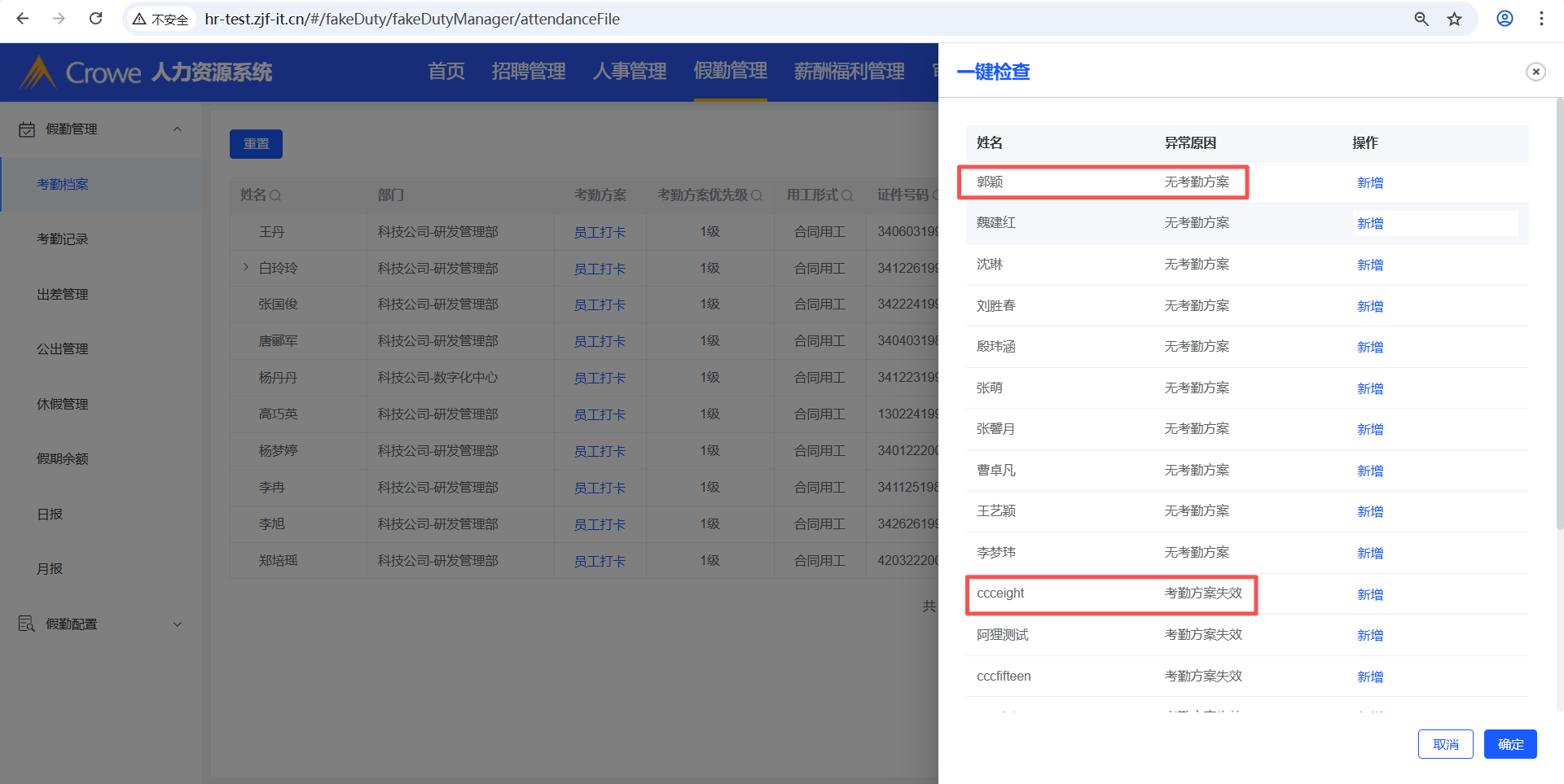Image resolution: width=1564 pixels, height=784 pixels.
Task: Click the browser reload icon
Action: tap(95, 19)
